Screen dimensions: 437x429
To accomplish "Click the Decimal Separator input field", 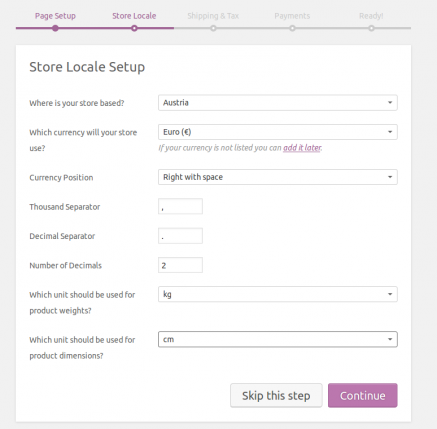I will (180, 236).
